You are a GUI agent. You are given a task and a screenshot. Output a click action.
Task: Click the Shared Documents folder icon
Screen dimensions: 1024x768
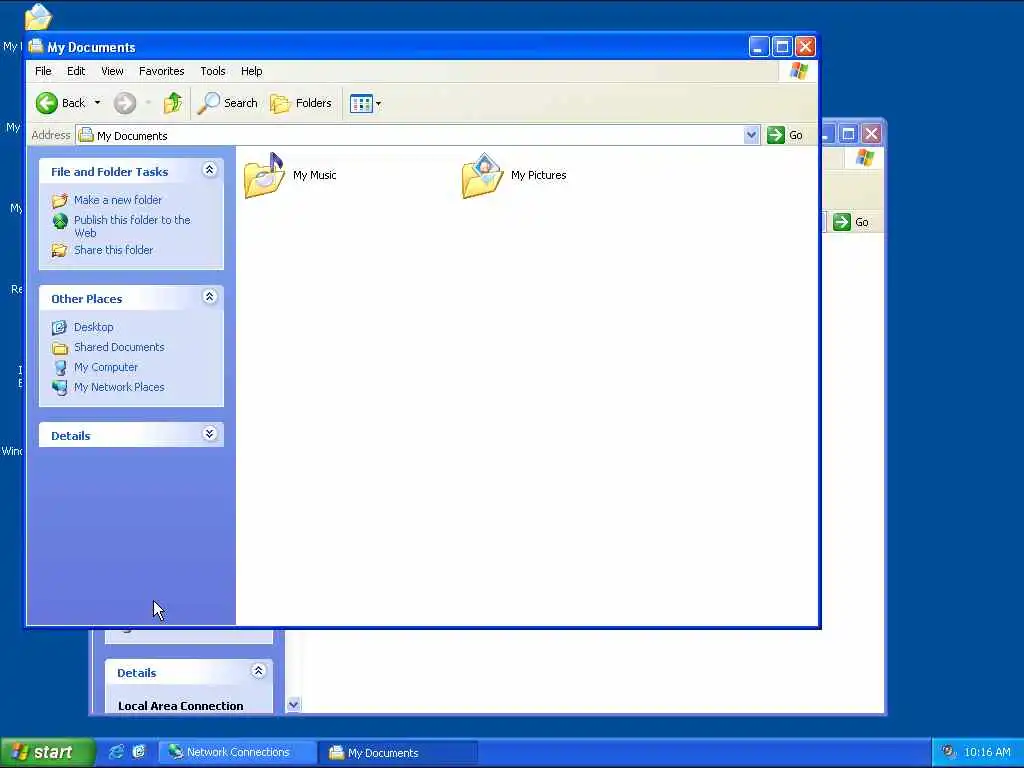[x=59, y=347]
